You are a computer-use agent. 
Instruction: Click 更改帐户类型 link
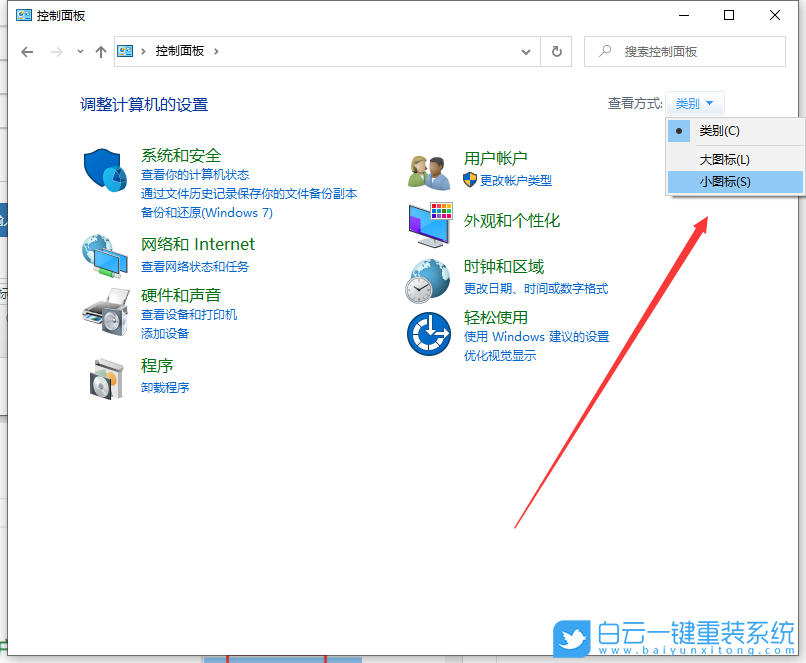tap(519, 180)
